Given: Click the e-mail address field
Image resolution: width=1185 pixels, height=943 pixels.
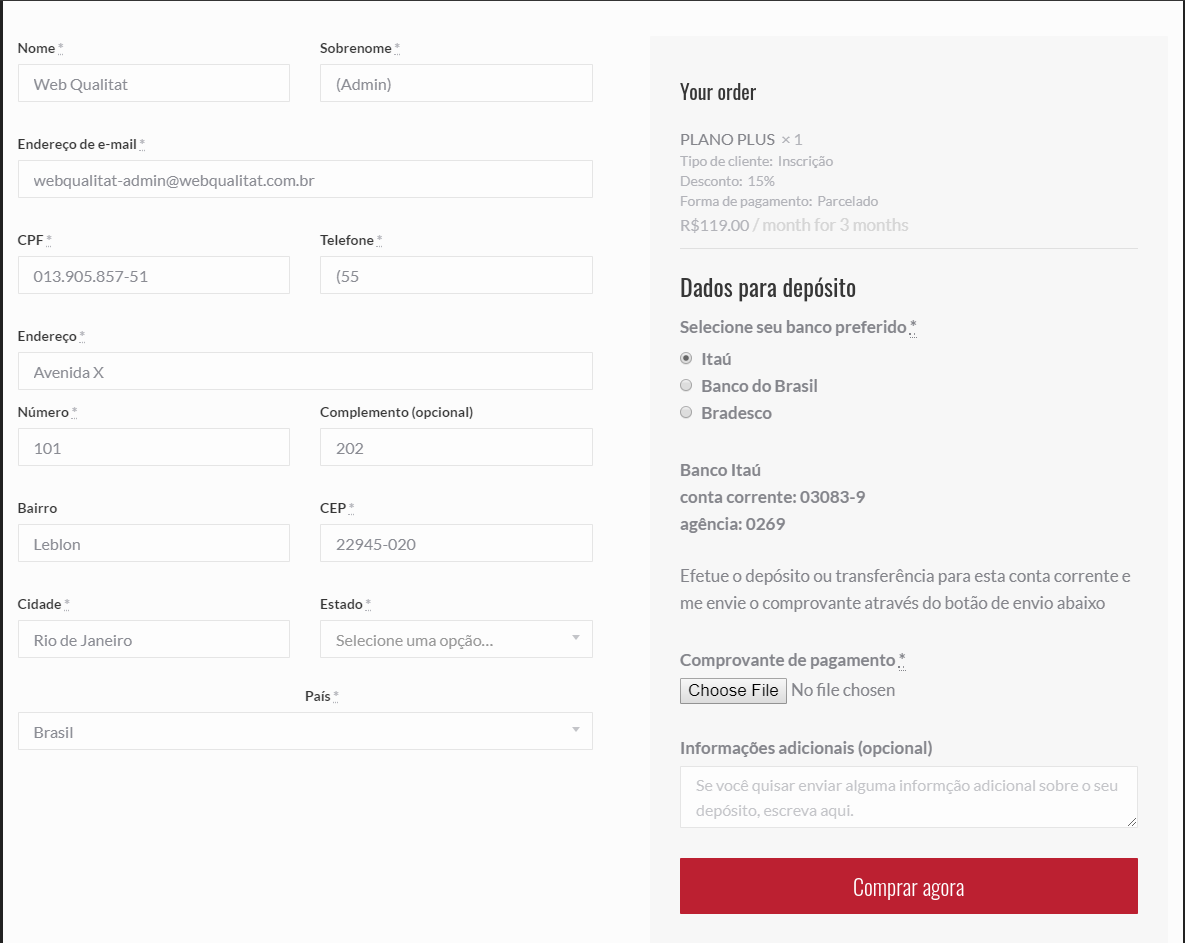Looking at the screenshot, I should coord(305,180).
